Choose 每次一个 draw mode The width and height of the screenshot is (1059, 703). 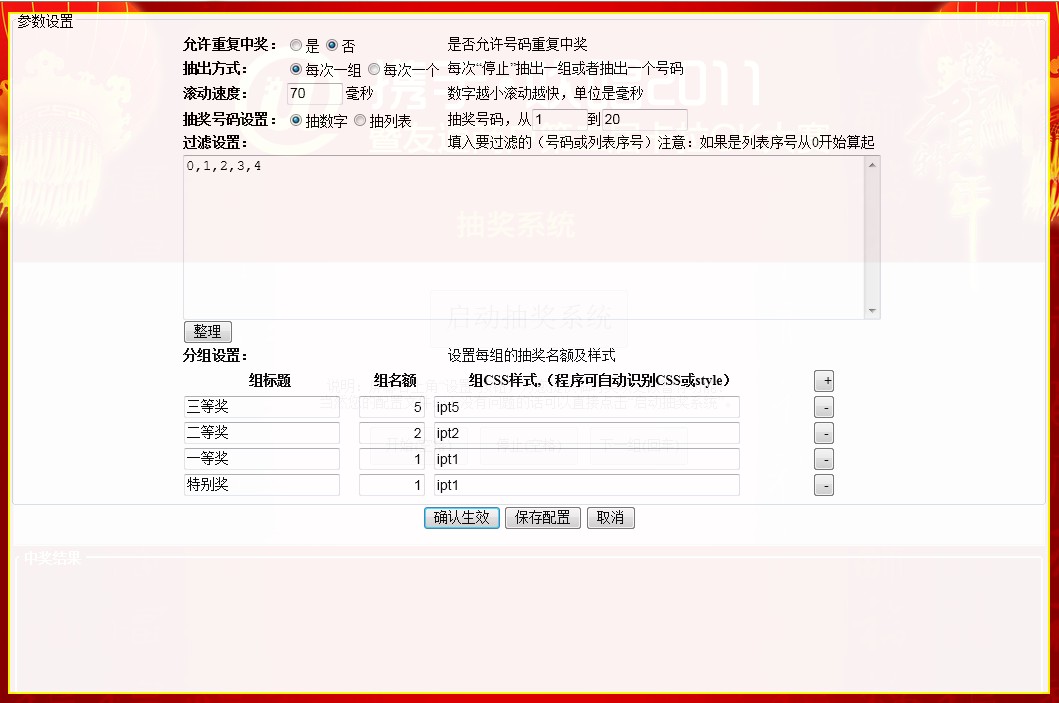[x=374, y=70]
